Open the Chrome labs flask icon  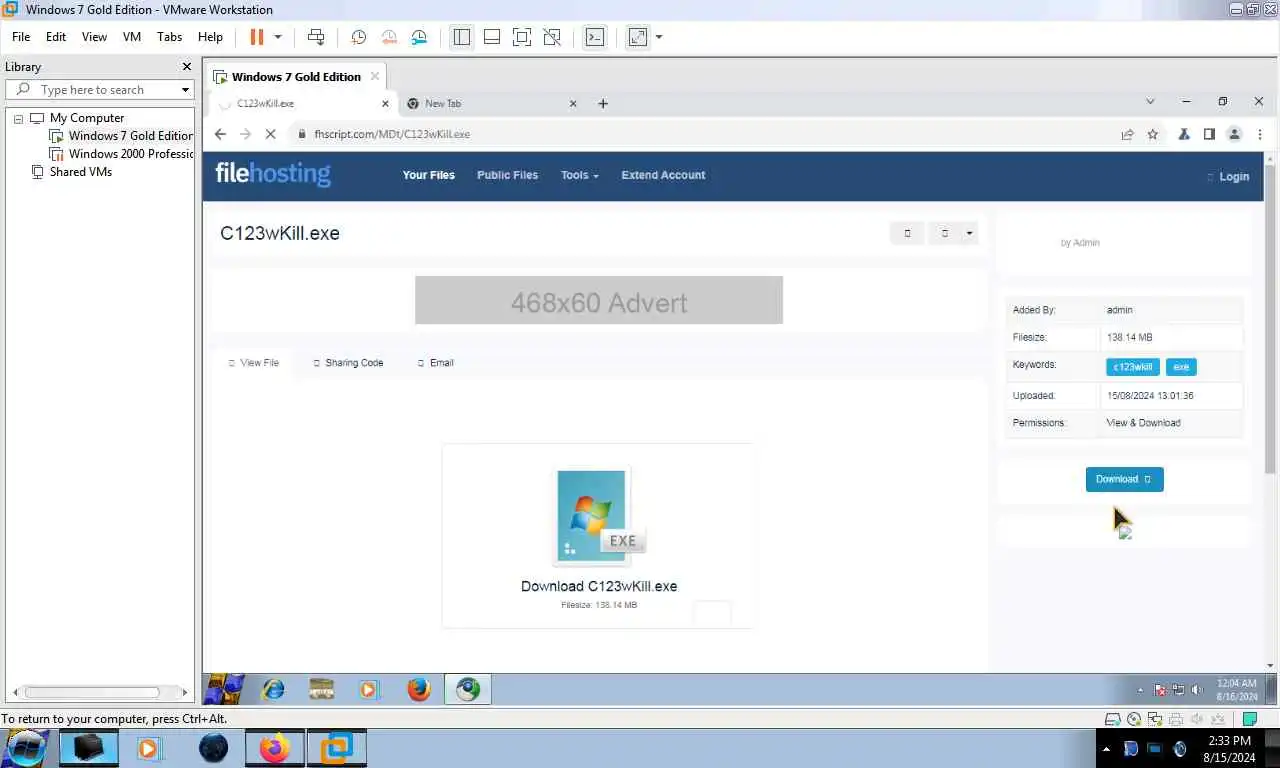[x=1184, y=134]
